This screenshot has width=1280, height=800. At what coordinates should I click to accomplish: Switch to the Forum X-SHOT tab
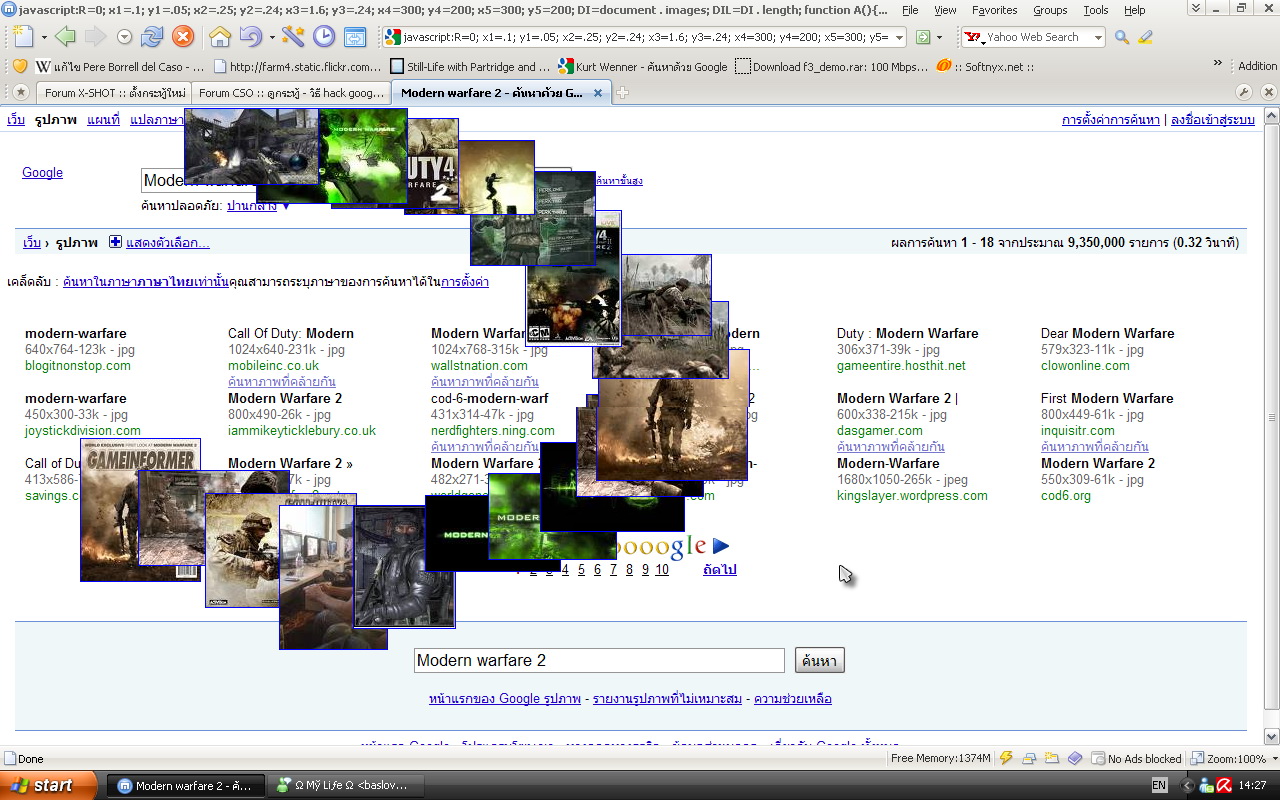point(114,93)
